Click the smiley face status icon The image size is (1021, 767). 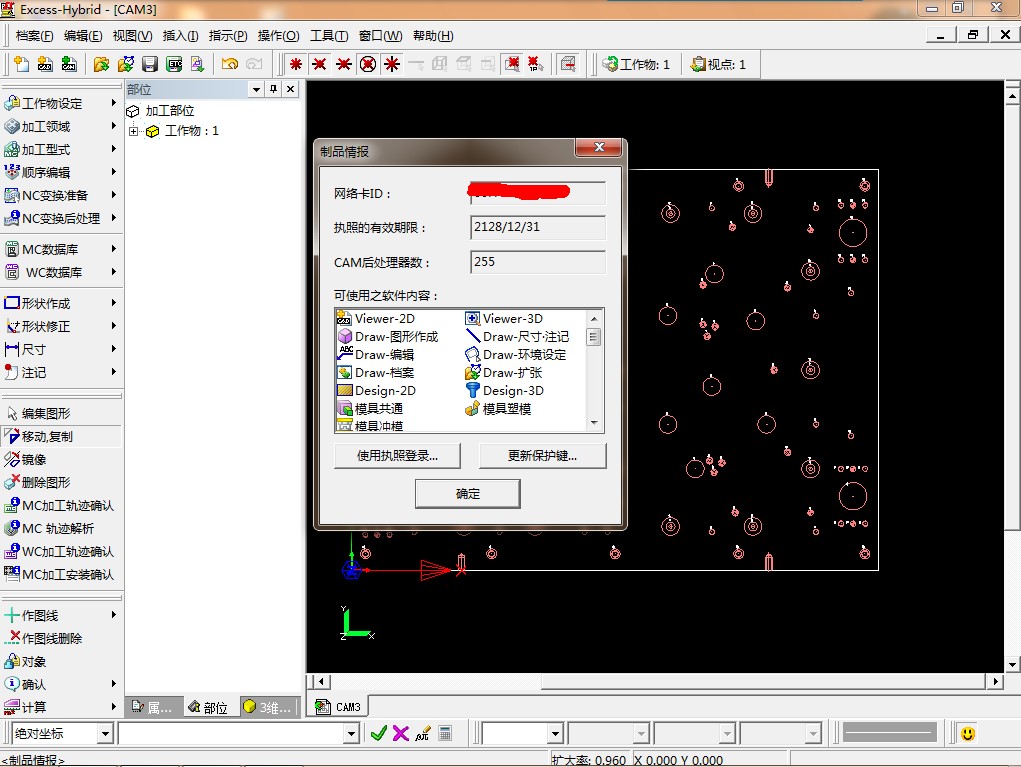point(968,734)
